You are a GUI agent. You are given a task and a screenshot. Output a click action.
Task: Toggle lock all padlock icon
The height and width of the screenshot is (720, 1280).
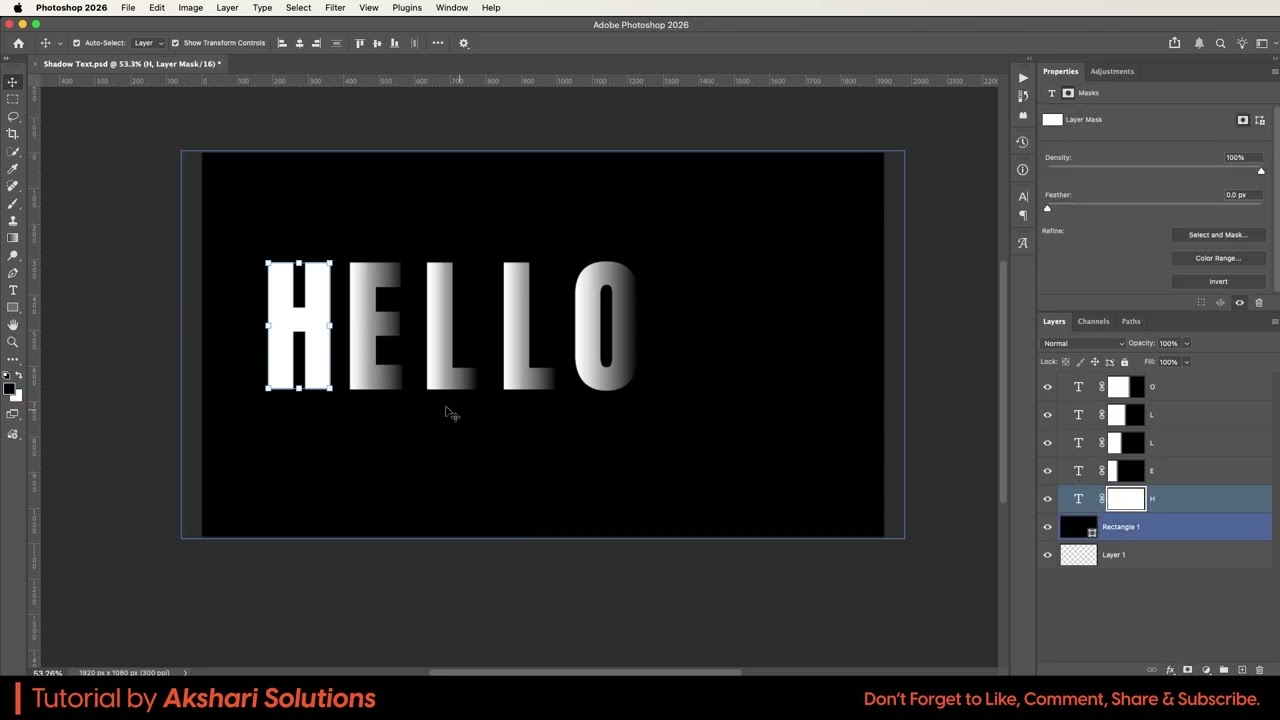[x=1124, y=362]
